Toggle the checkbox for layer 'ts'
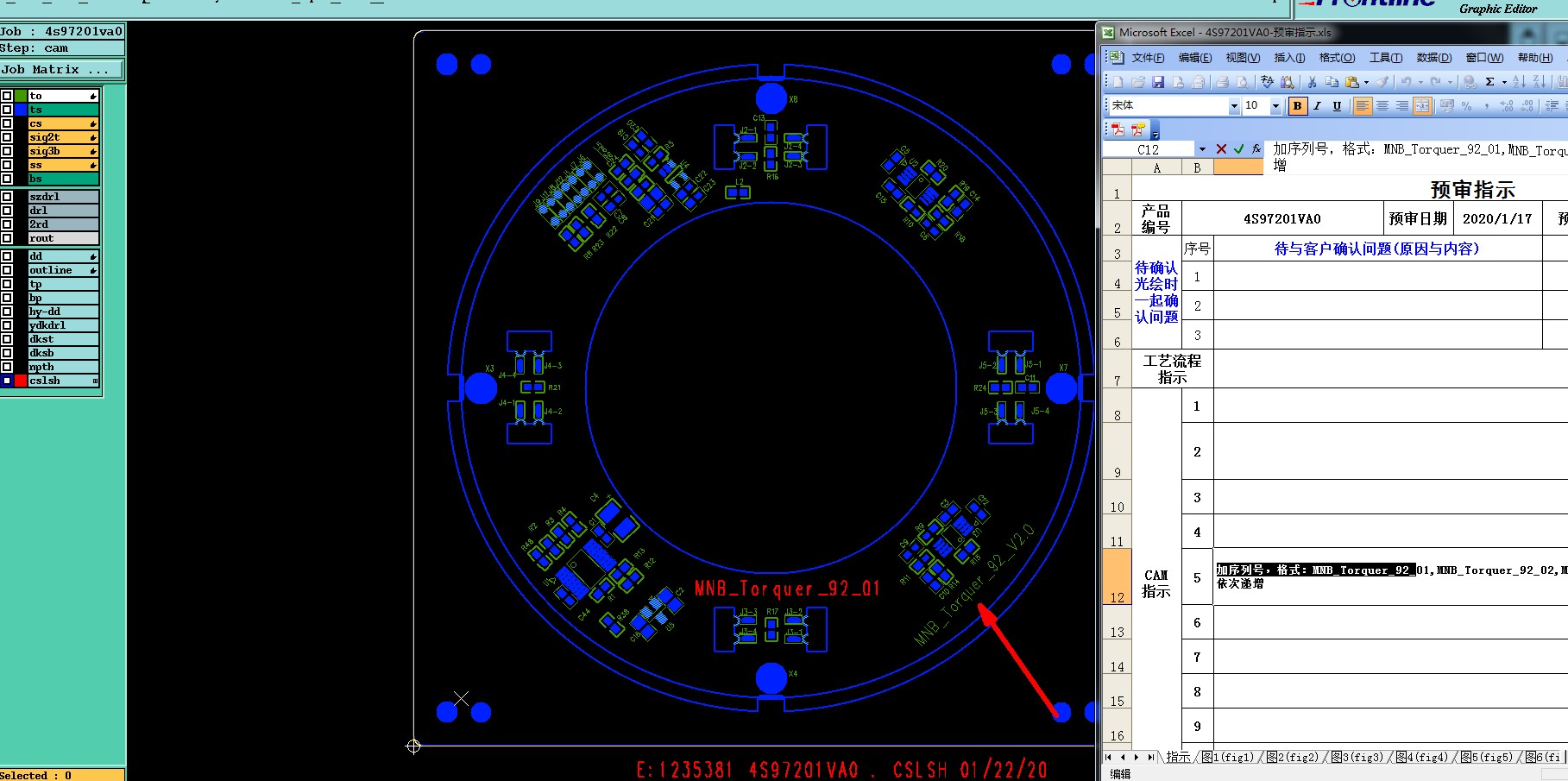The height and width of the screenshot is (781, 1568). click(x=6, y=110)
